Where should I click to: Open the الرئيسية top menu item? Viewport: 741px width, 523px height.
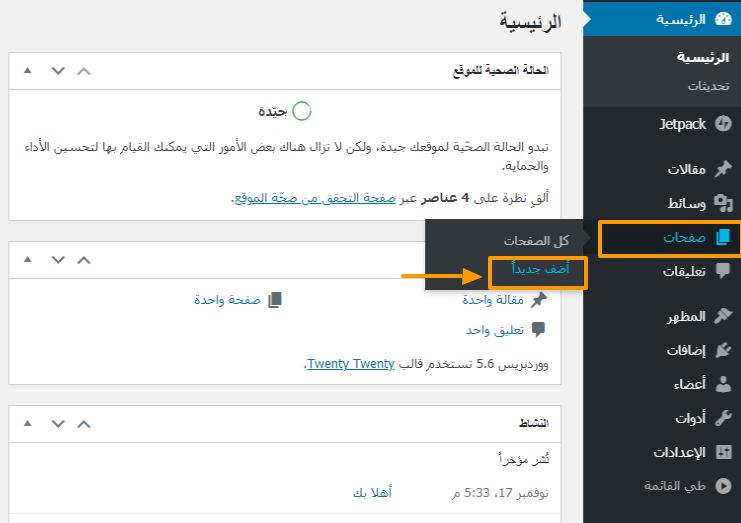coord(662,19)
